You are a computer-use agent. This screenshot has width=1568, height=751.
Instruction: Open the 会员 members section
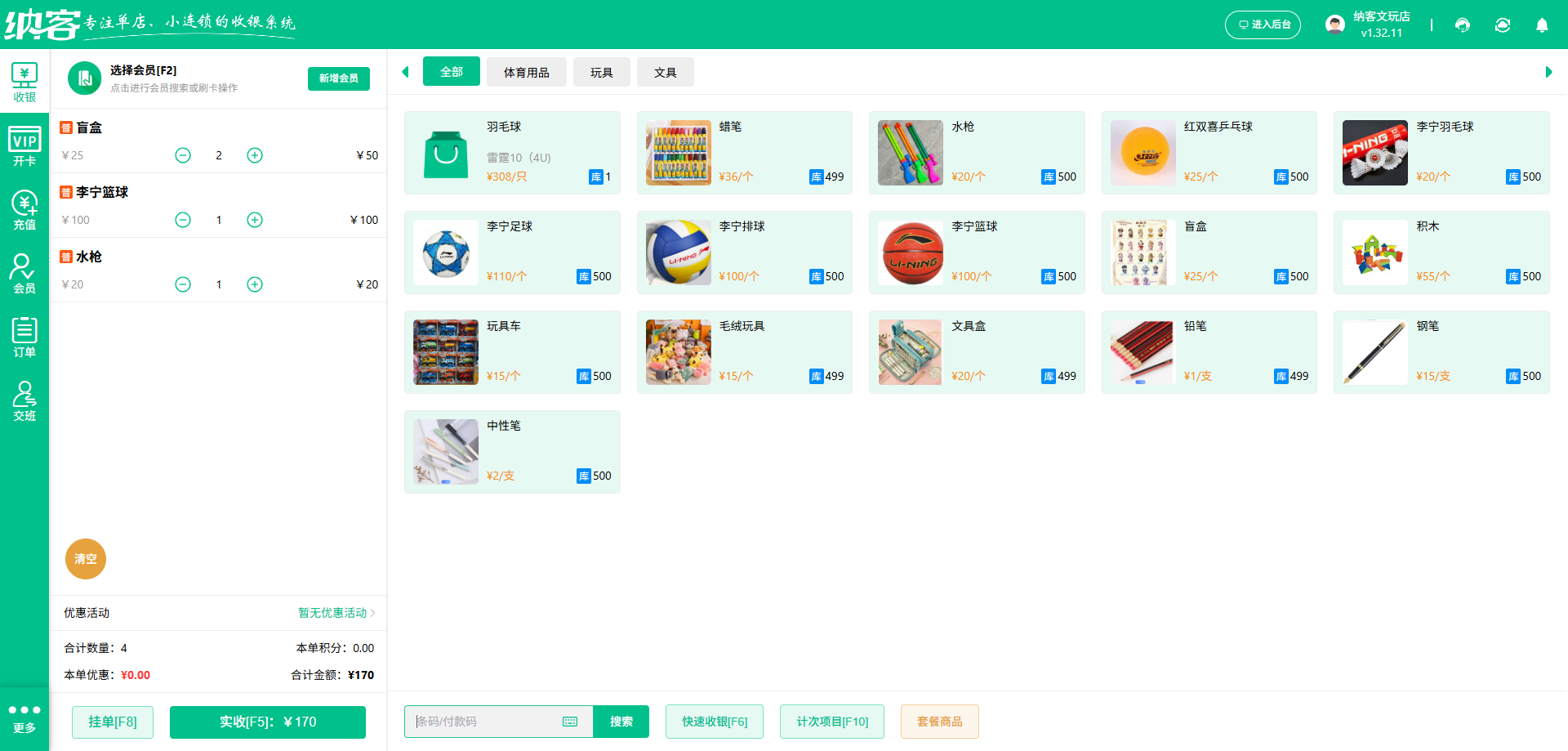pos(24,272)
